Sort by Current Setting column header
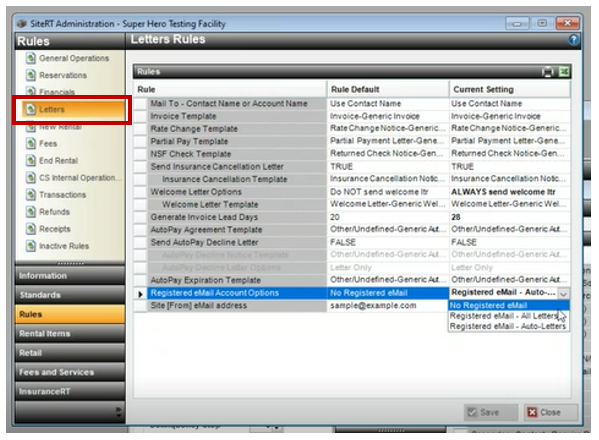 point(510,89)
